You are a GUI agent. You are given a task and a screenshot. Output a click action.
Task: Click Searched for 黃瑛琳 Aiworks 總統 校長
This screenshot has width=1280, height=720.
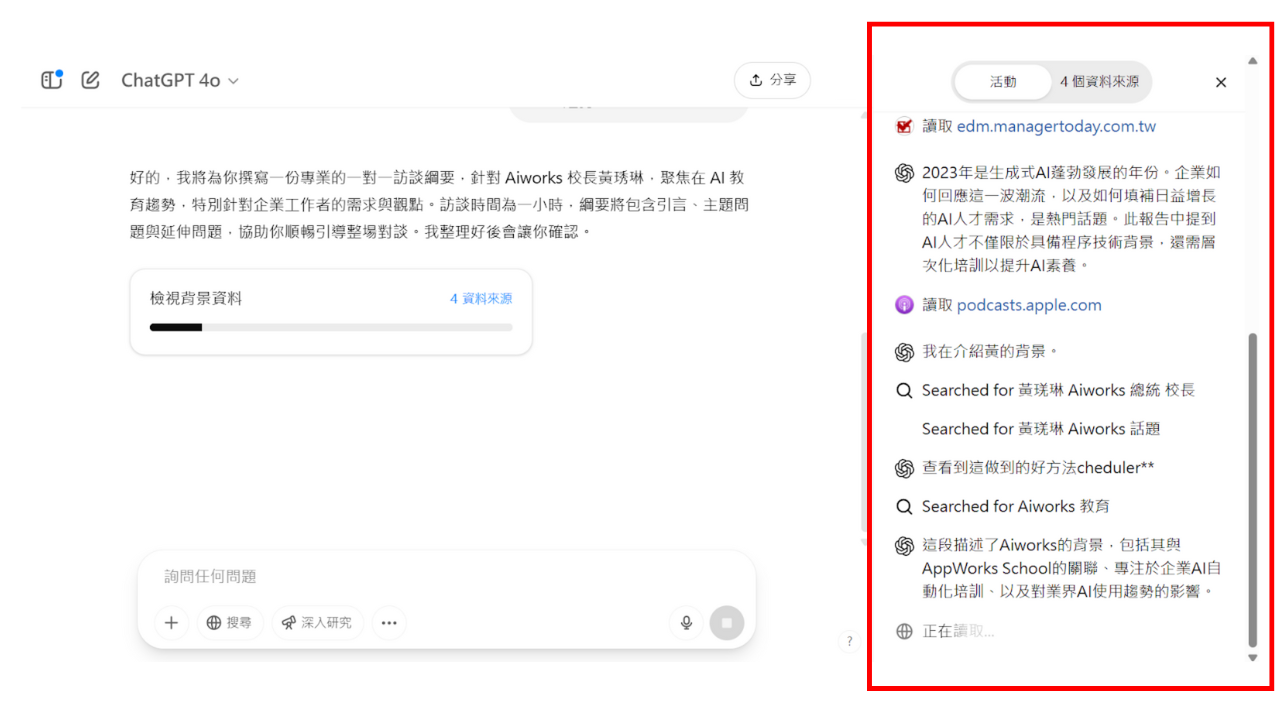(1058, 390)
